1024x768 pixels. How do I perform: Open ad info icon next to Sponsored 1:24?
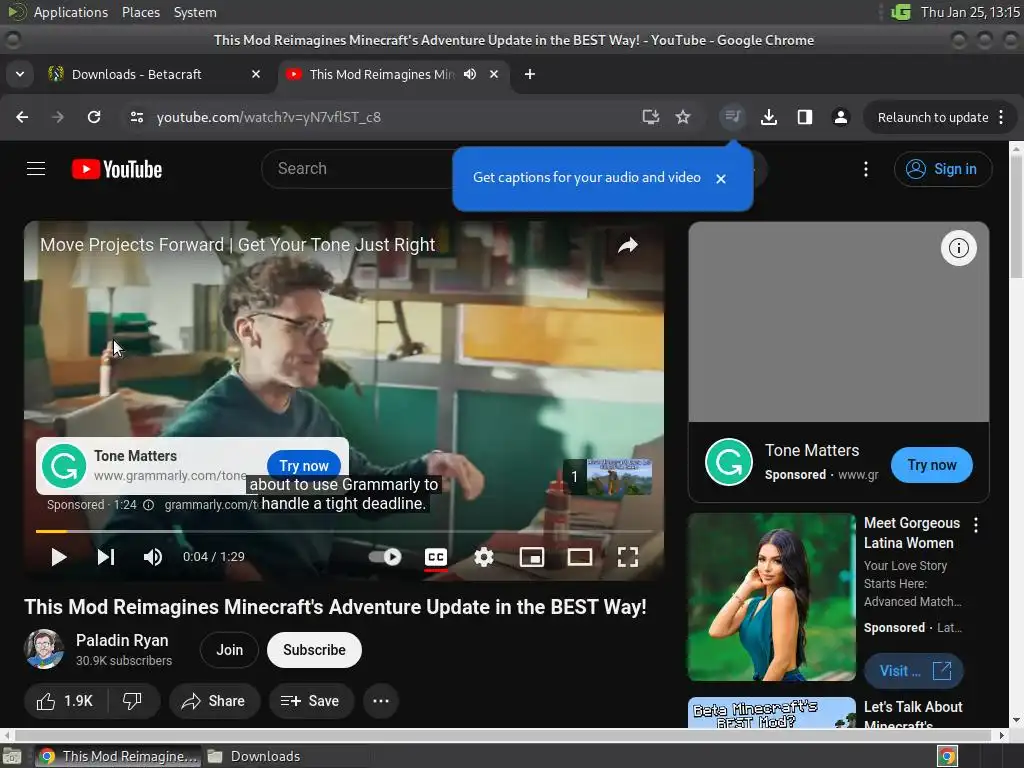(x=148, y=505)
